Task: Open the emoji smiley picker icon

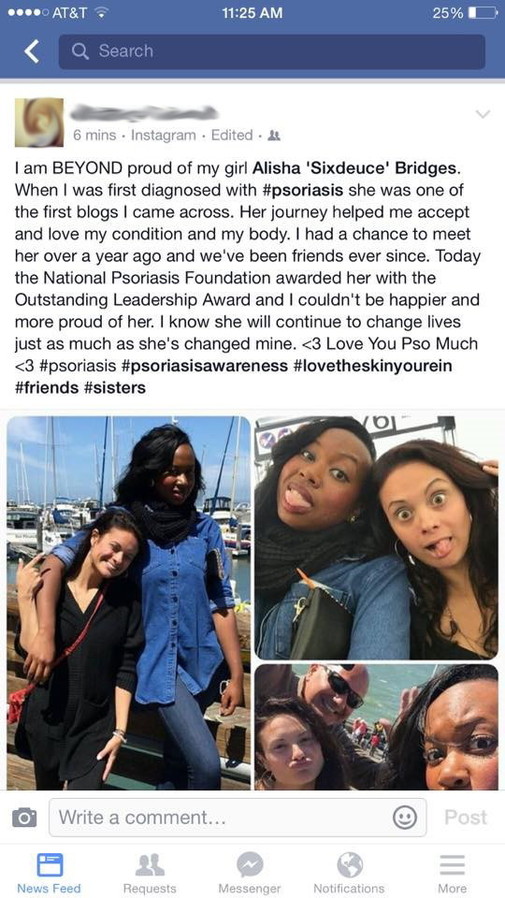Action: [404, 817]
